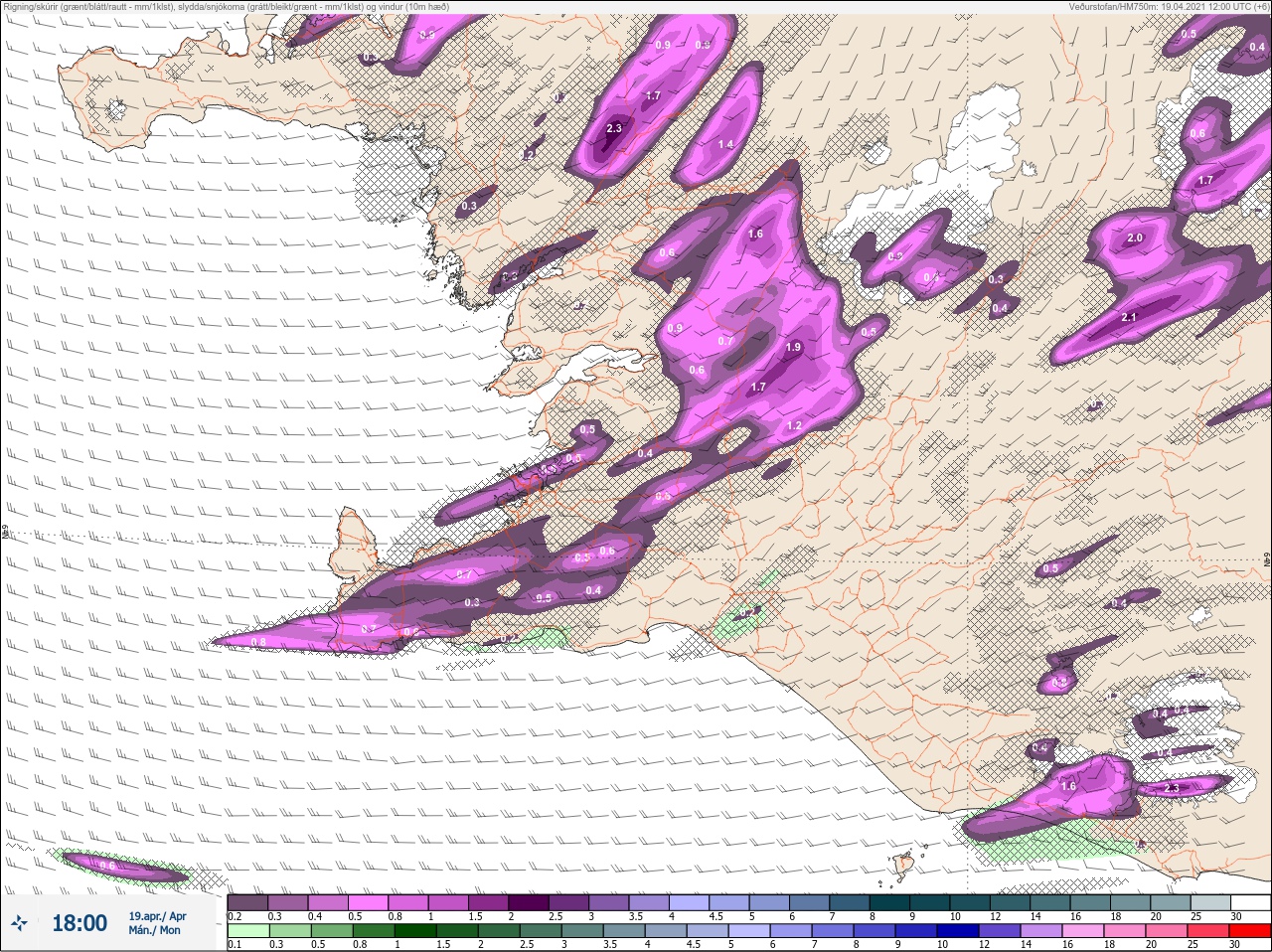Click the Veðurstofan pinwheel logo icon

[x=19, y=922]
